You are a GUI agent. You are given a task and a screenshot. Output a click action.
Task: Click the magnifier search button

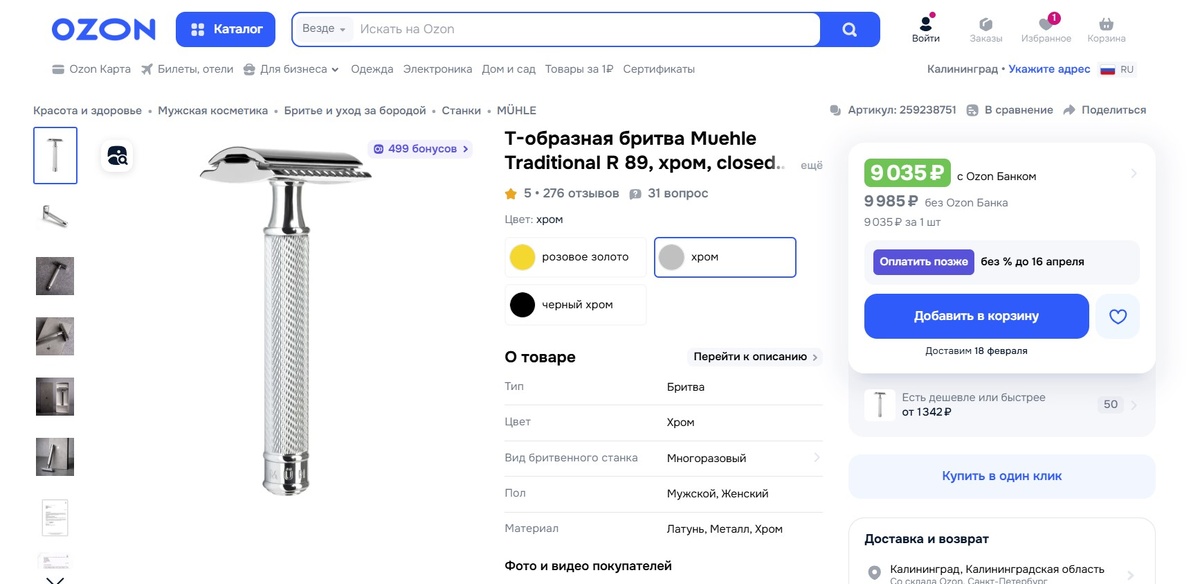(849, 29)
